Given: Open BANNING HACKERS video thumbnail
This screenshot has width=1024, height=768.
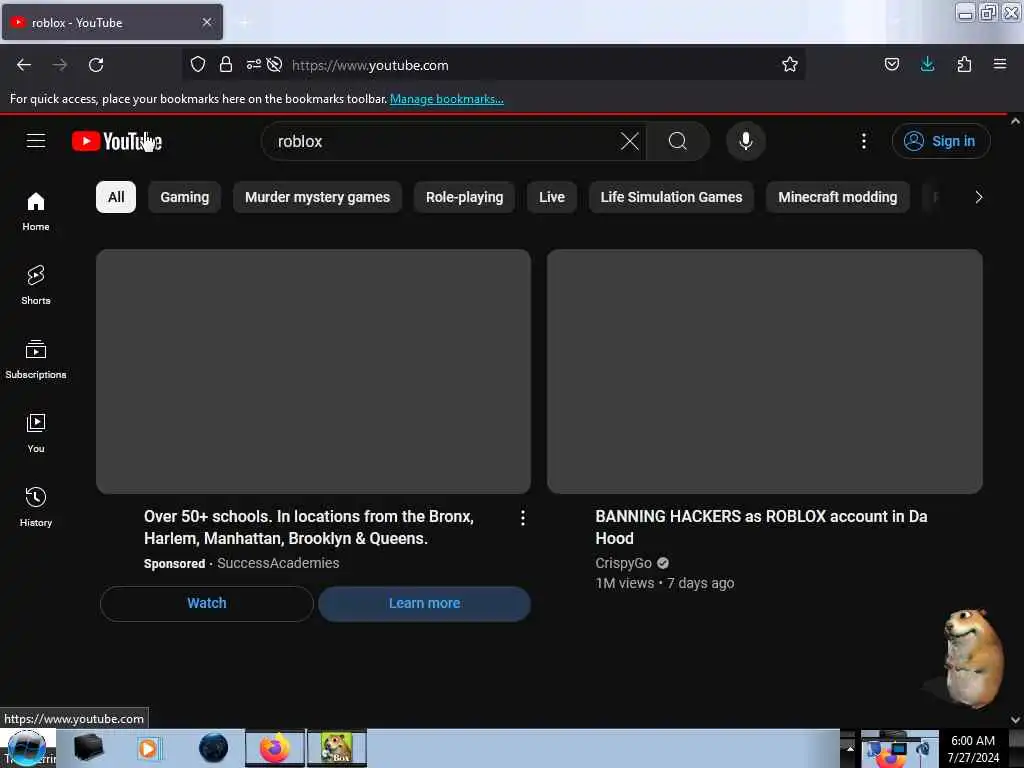Looking at the screenshot, I should pos(765,371).
